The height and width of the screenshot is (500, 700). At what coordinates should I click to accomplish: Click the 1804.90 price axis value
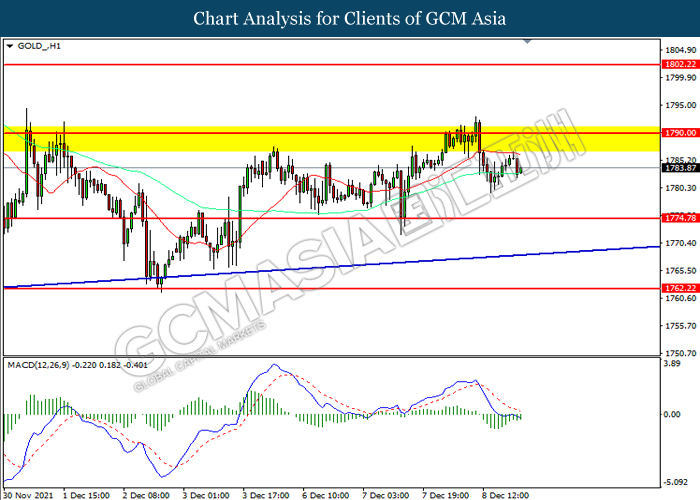[x=680, y=50]
